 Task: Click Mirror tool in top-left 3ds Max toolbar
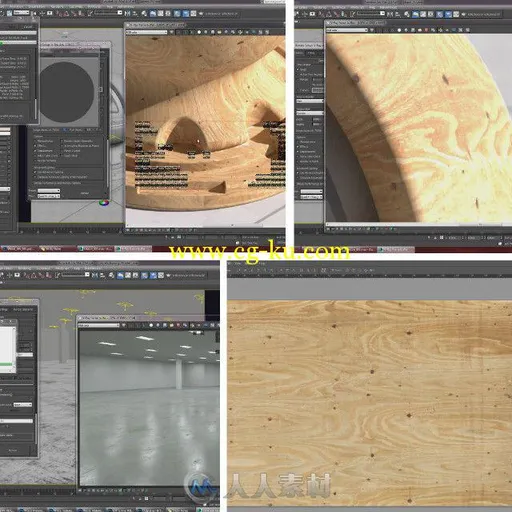tap(127, 13)
